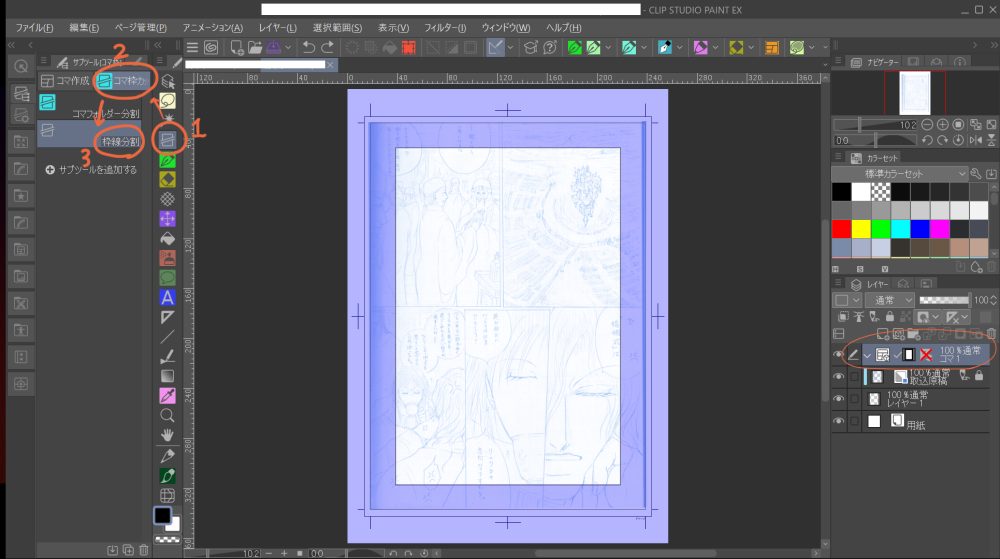Viewport: 1000px width, 559px height.
Task: Select the Text tool (A icon)
Action: tap(168, 297)
